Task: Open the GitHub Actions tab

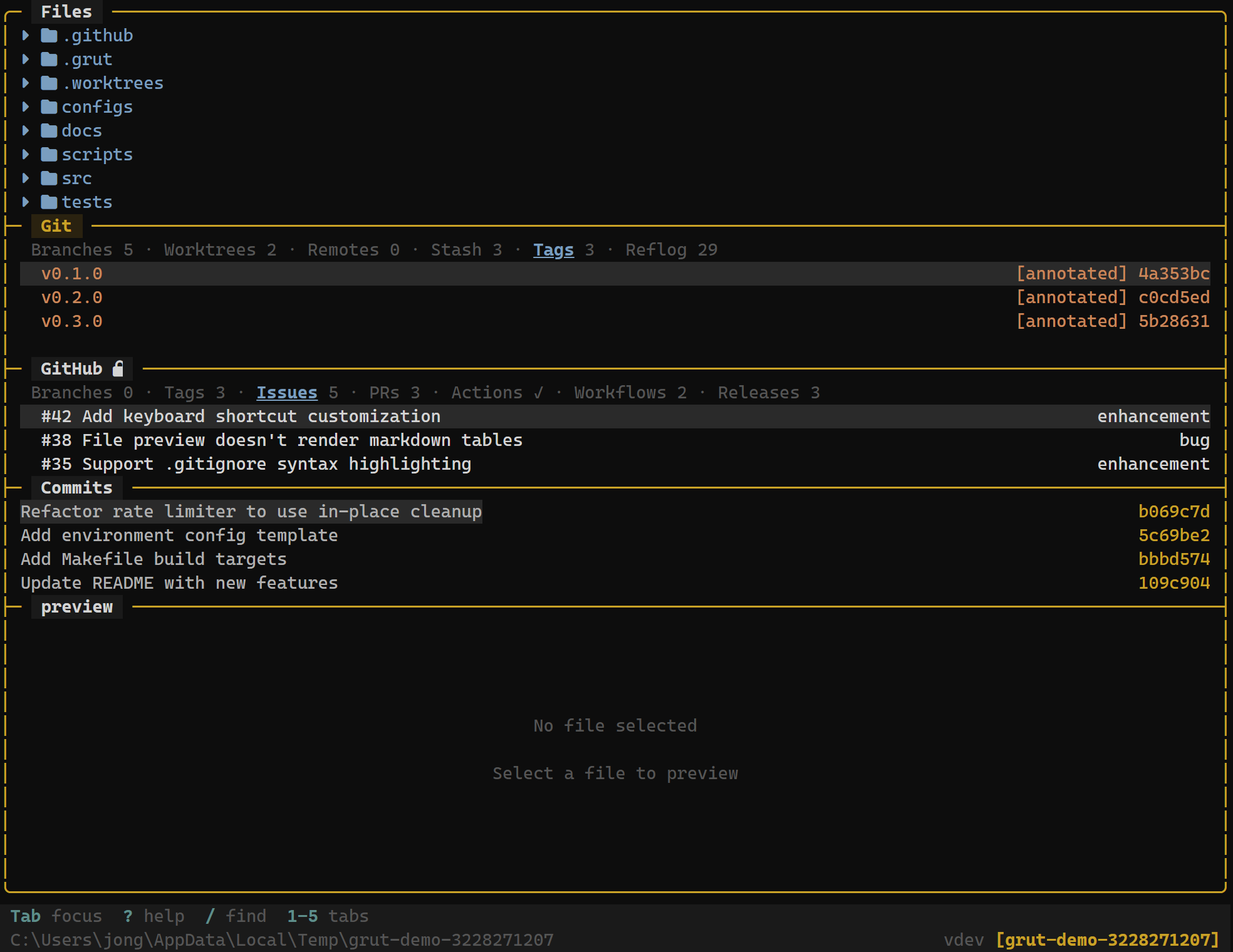Action: (497, 393)
